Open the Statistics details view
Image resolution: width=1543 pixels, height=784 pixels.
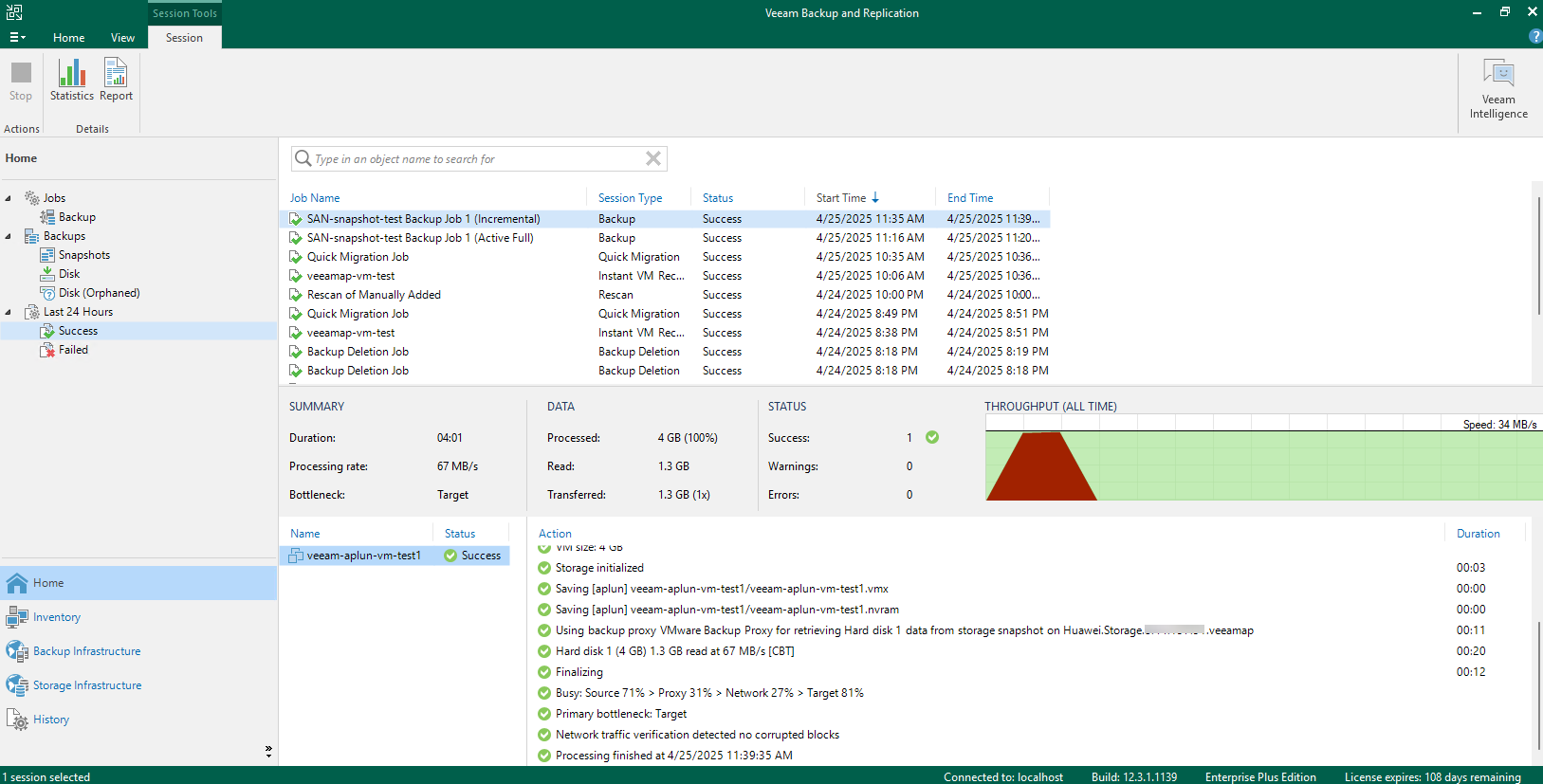click(72, 81)
